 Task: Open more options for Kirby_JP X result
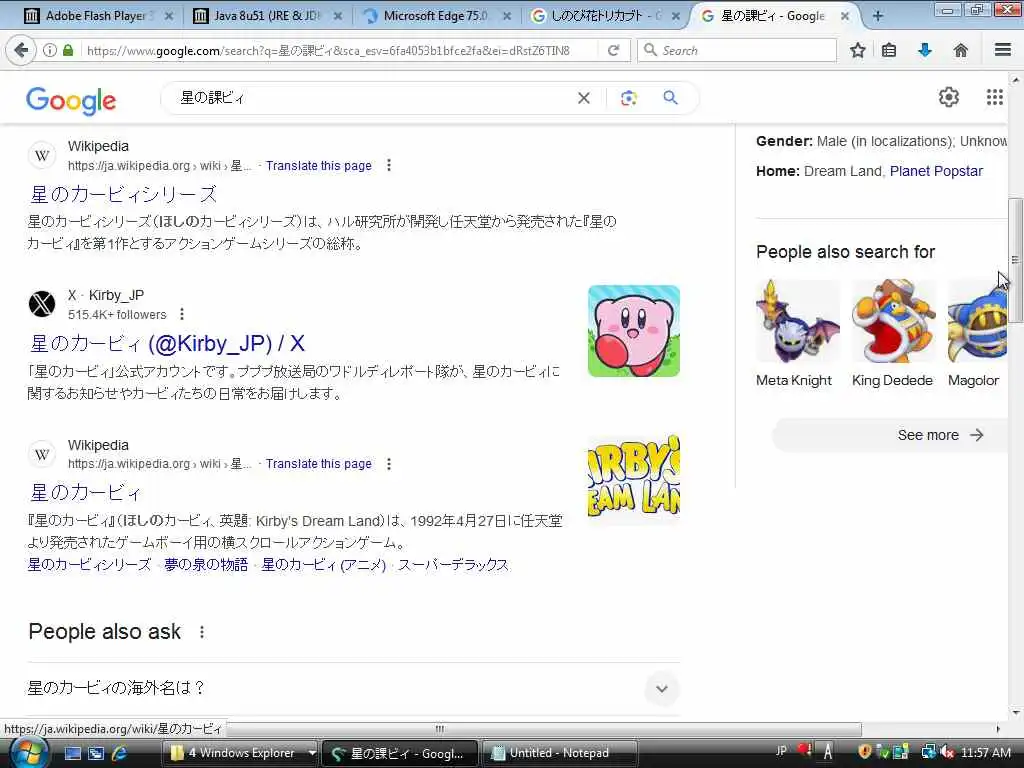182,314
